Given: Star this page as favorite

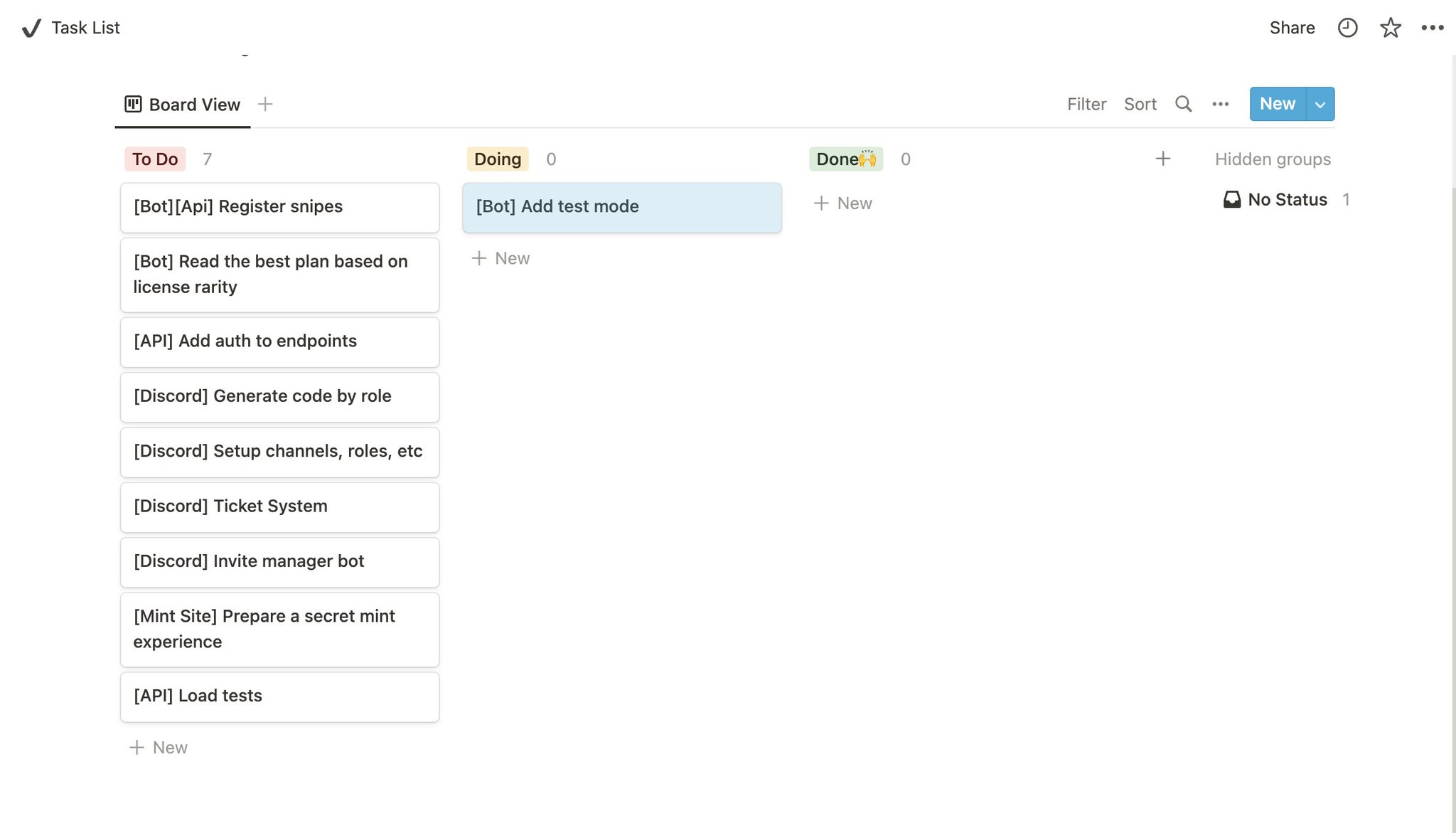Looking at the screenshot, I should 1390,28.
